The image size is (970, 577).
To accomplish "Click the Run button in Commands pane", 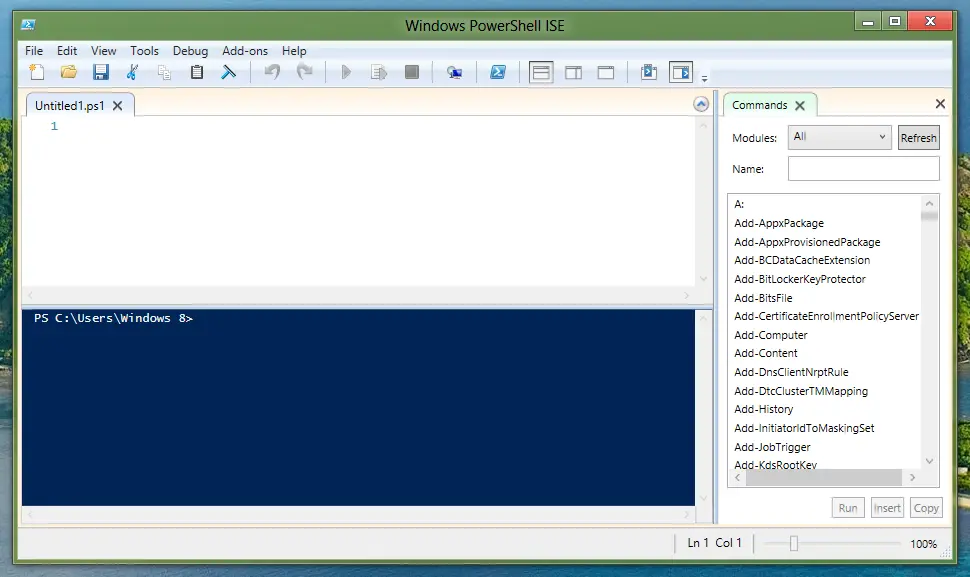I will 848,508.
